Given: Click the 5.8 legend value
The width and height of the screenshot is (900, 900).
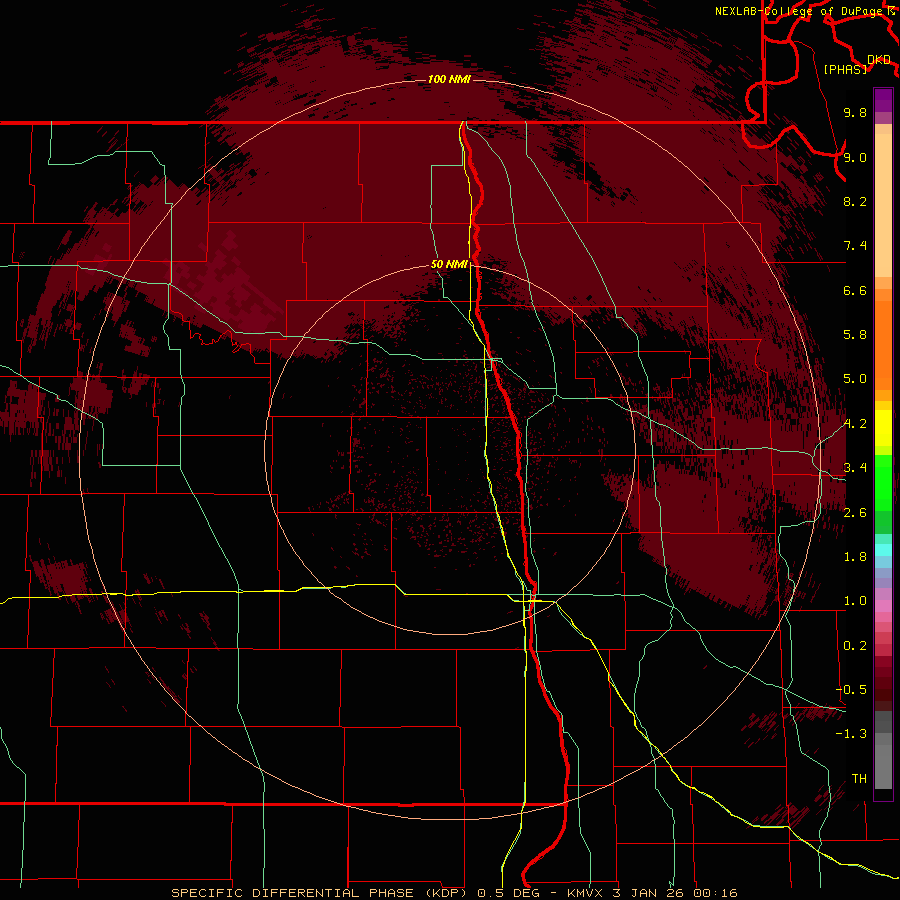Looking at the screenshot, I should (855, 335).
